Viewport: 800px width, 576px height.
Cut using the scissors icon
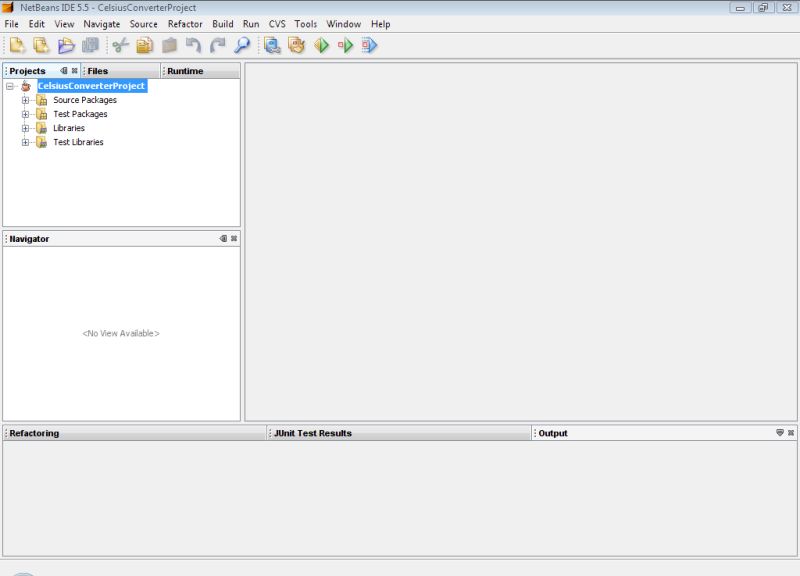coord(120,43)
